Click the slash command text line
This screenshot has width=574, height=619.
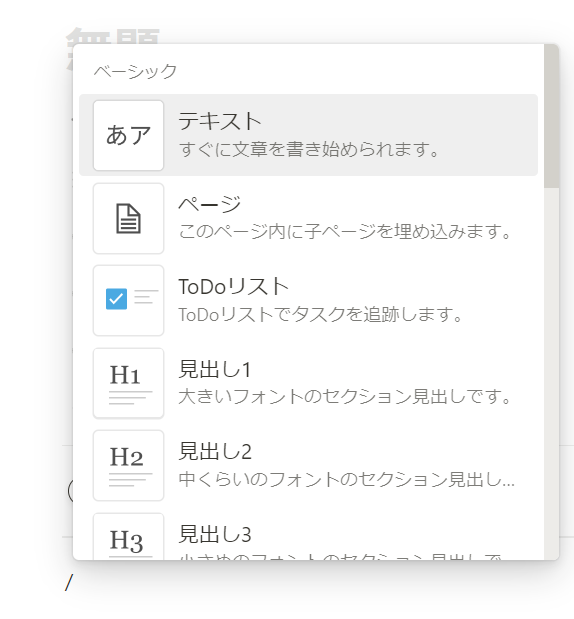(69, 583)
